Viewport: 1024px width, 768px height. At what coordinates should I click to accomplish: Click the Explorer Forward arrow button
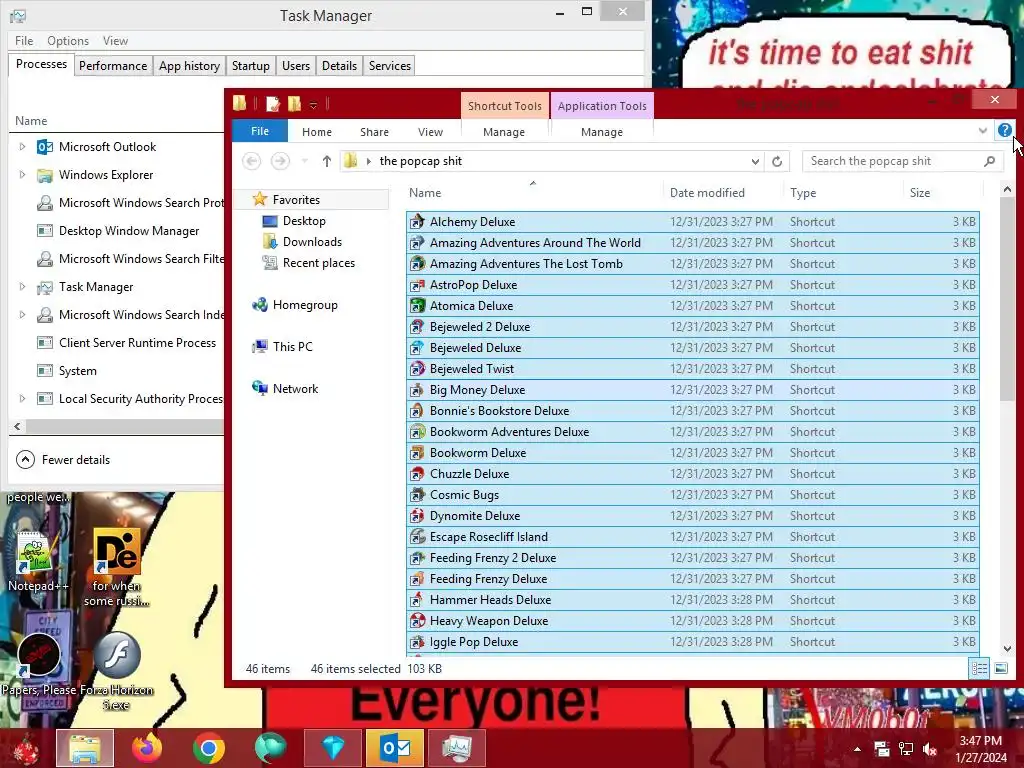click(x=280, y=161)
